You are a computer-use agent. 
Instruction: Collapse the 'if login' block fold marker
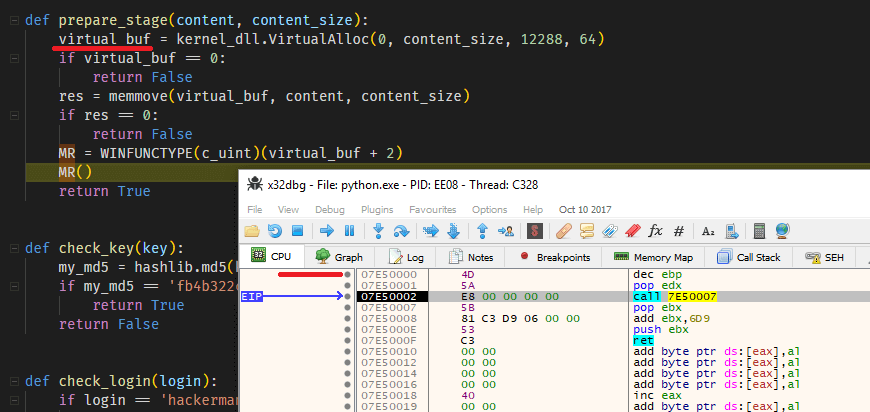[14, 400]
